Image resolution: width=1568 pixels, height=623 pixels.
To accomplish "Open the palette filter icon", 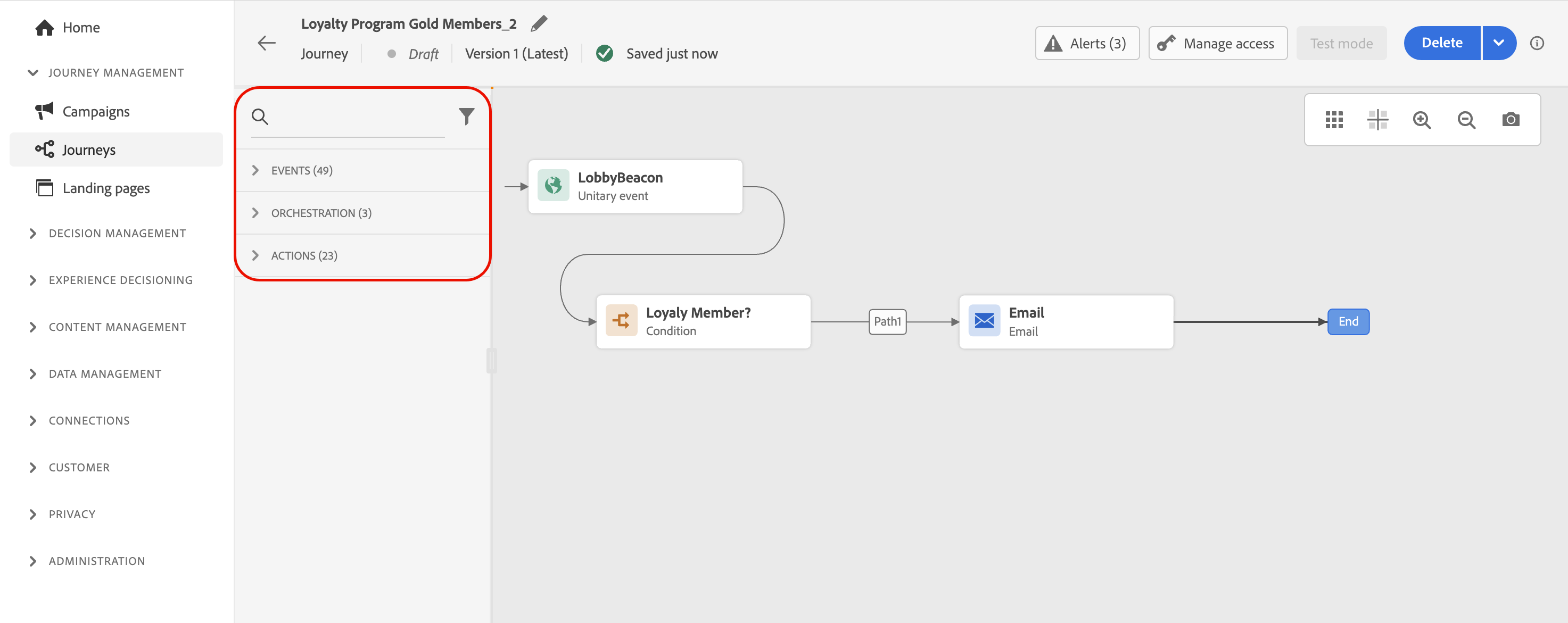I will point(466,116).
